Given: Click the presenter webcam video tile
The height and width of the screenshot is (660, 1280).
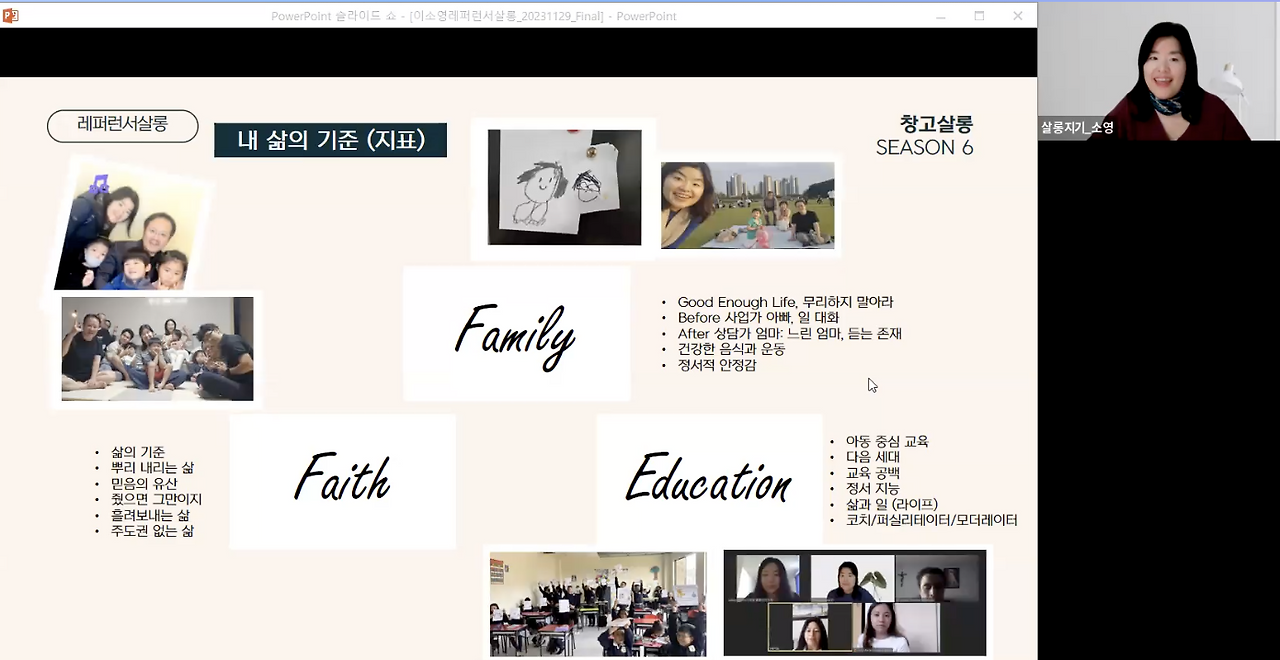Looking at the screenshot, I should point(1159,71).
